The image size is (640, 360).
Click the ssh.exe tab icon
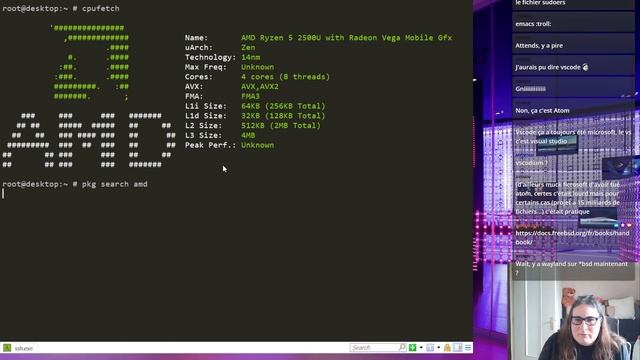[7, 348]
